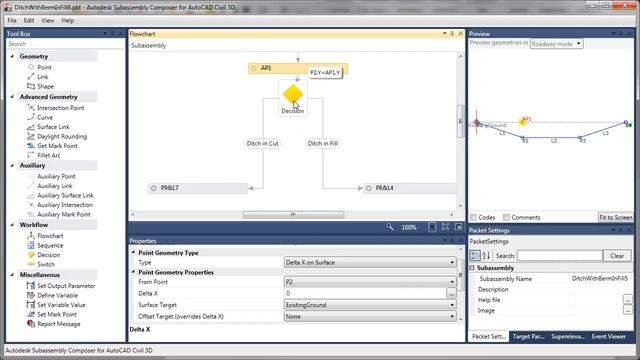Viewport: 640px width, 360px height.
Task: Browse for the Image file
Action: coord(628,310)
